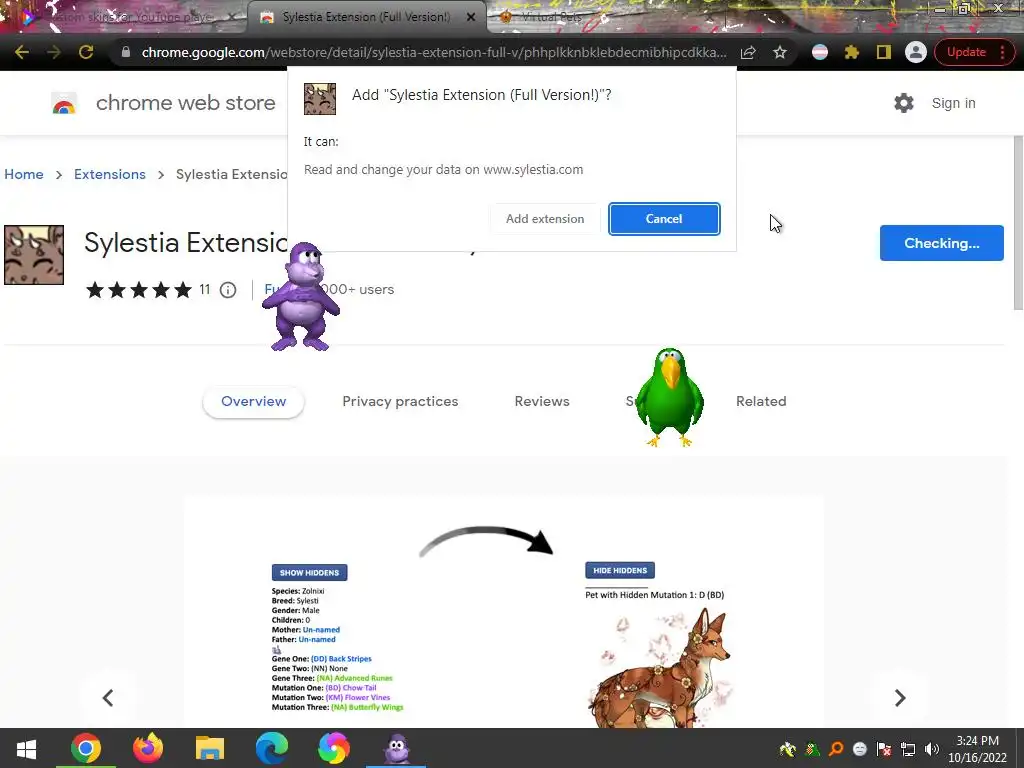Reload the page with the refresh icon
This screenshot has width=1024, height=768.
click(86, 52)
